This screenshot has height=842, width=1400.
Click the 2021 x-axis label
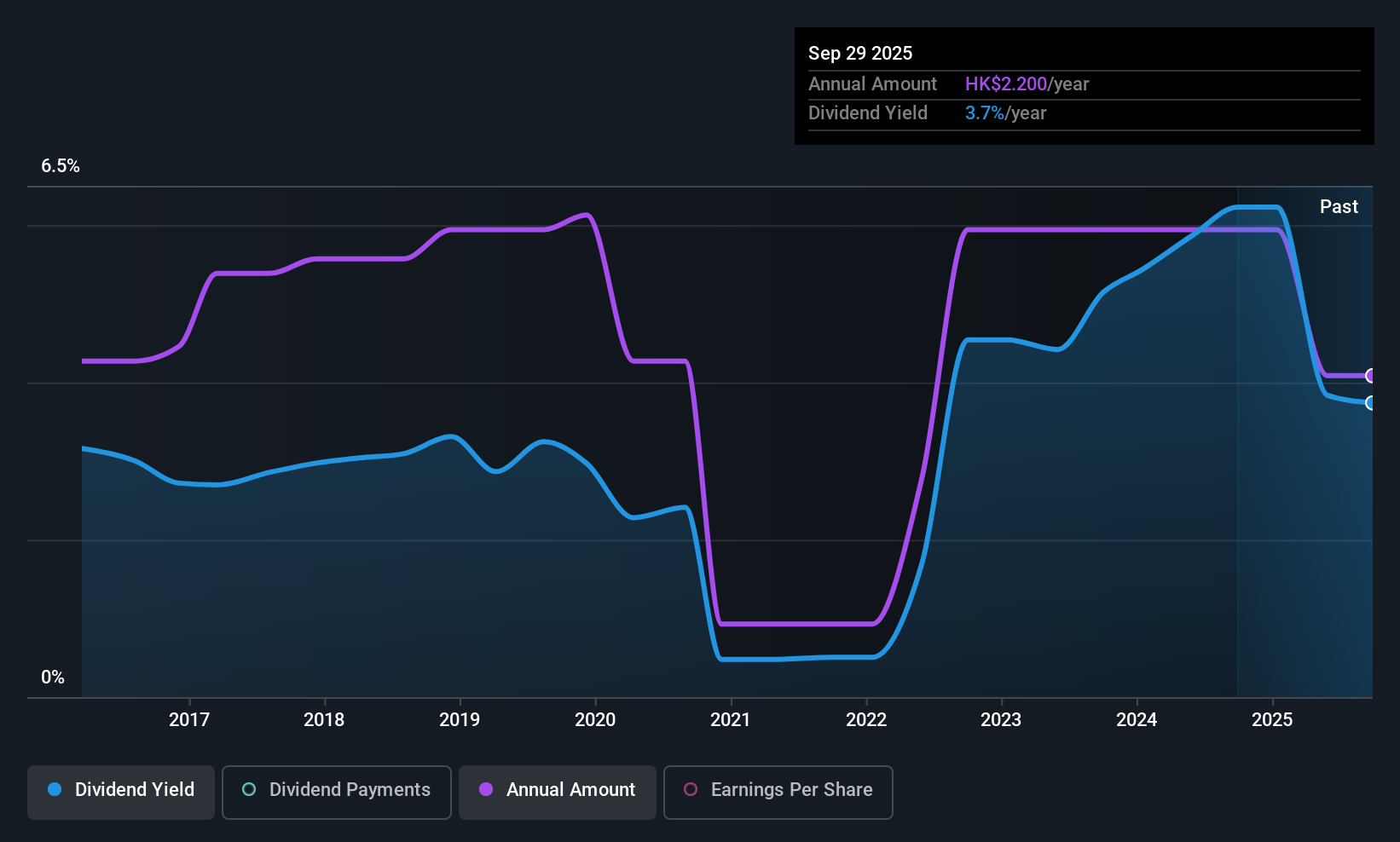click(x=731, y=720)
